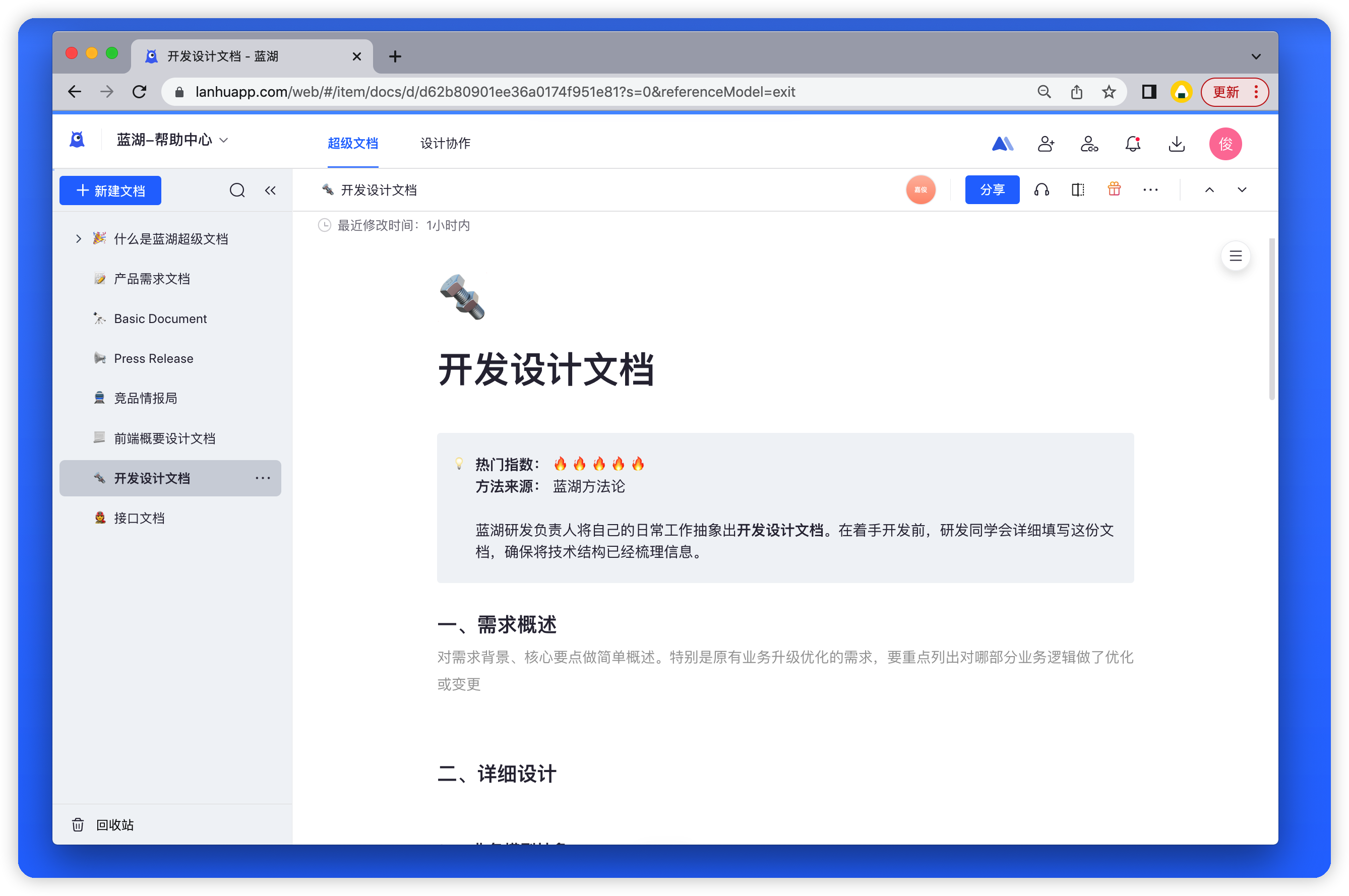Click the orange gift icon

1114,189
